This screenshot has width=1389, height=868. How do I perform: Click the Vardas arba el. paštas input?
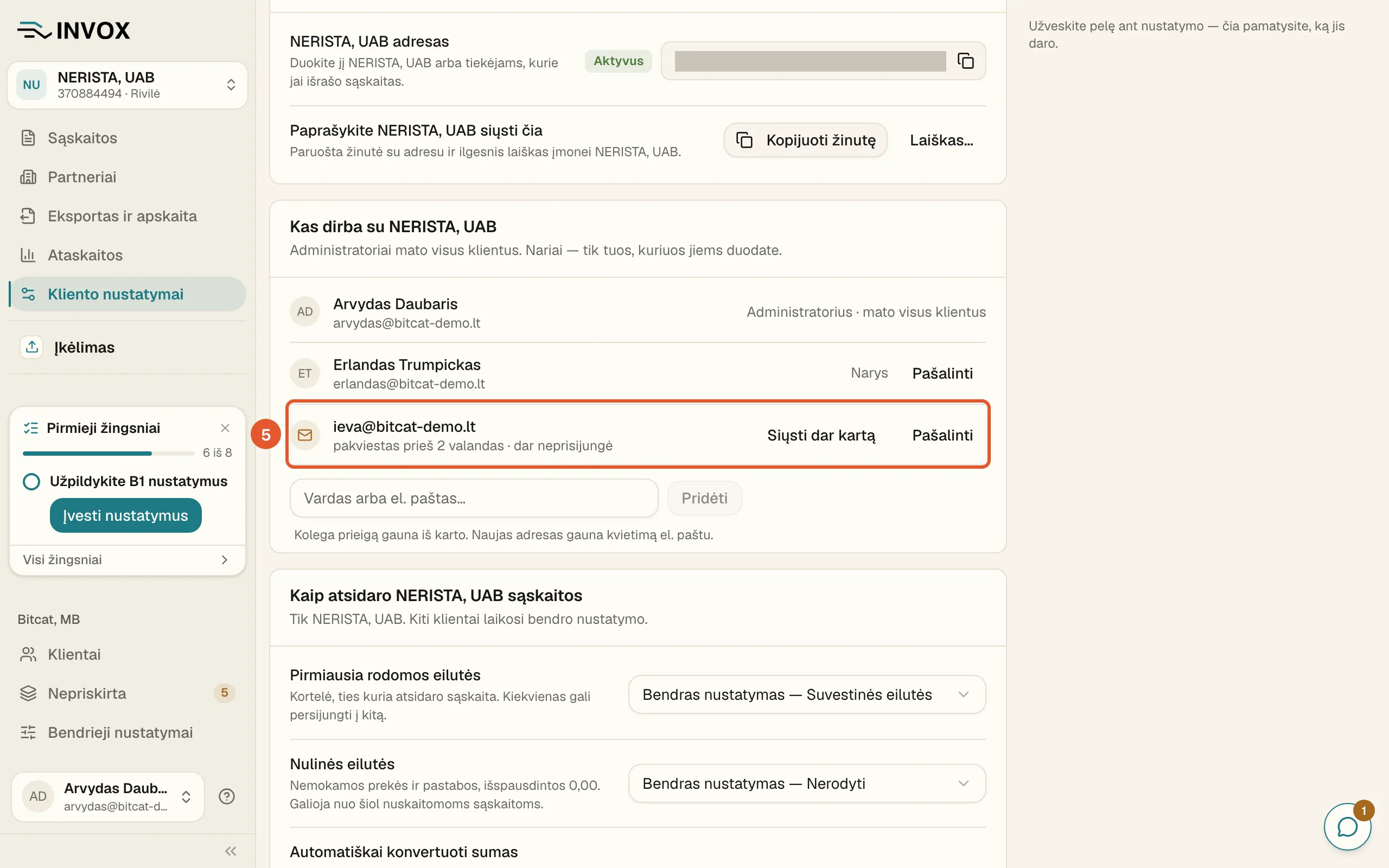click(474, 499)
